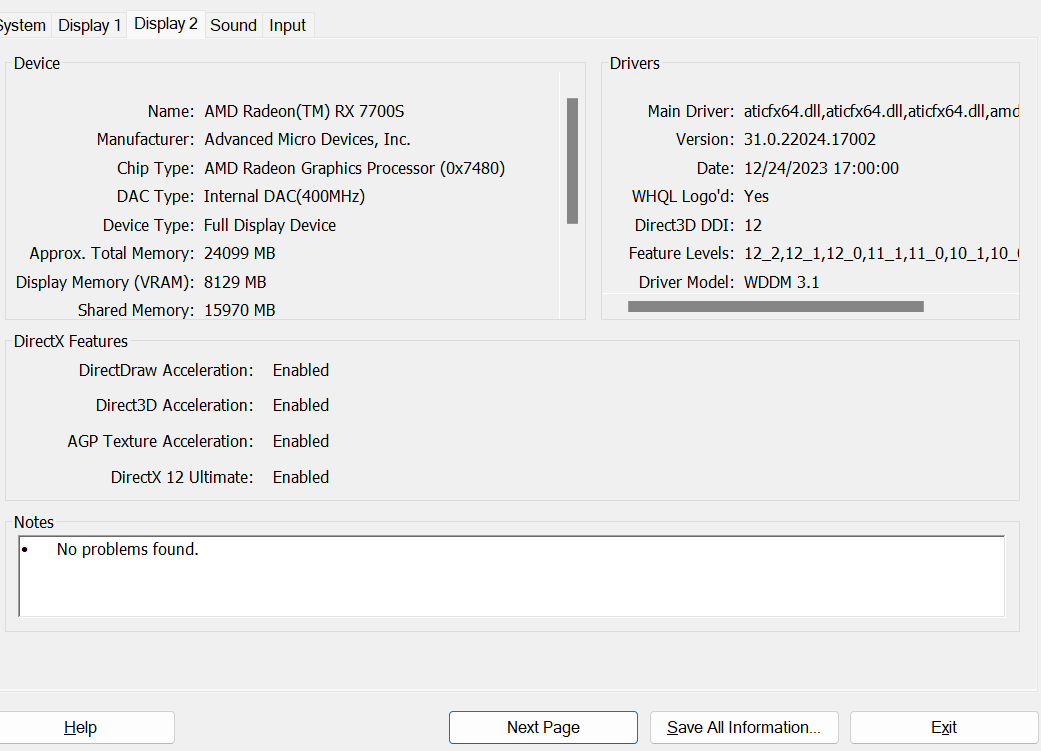This screenshot has width=1041, height=751.
Task: Click "Enabled" beside DirectDraw Acceleration
Action: pyautogui.click(x=301, y=370)
